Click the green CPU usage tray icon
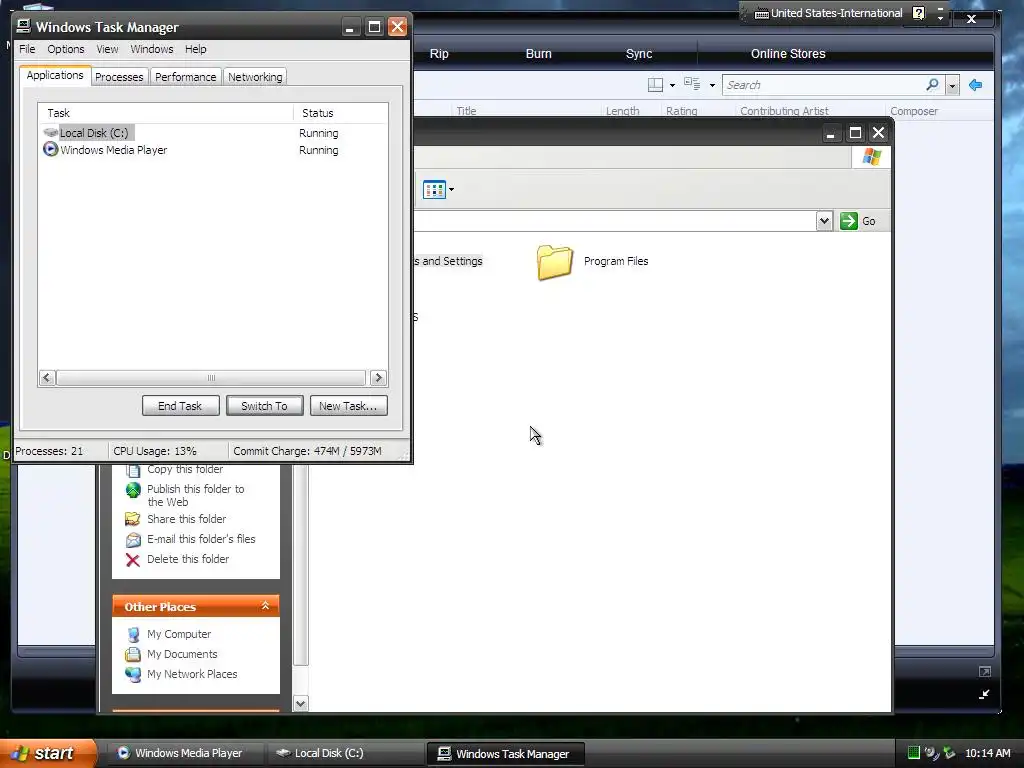1024x768 pixels. [x=914, y=753]
